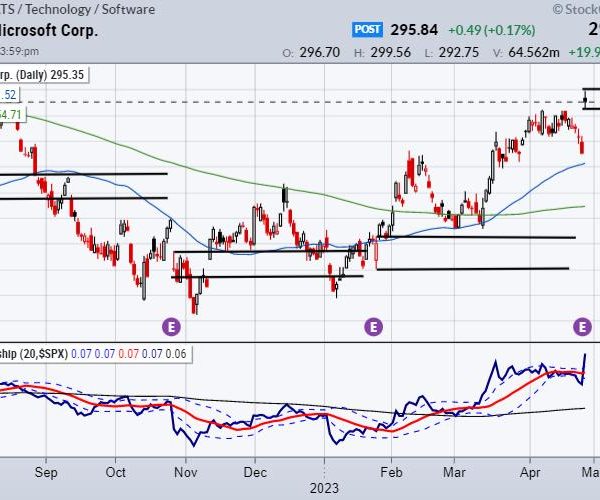Click the earnings E marker after Apr
The image size is (600, 500).
pos(582,327)
